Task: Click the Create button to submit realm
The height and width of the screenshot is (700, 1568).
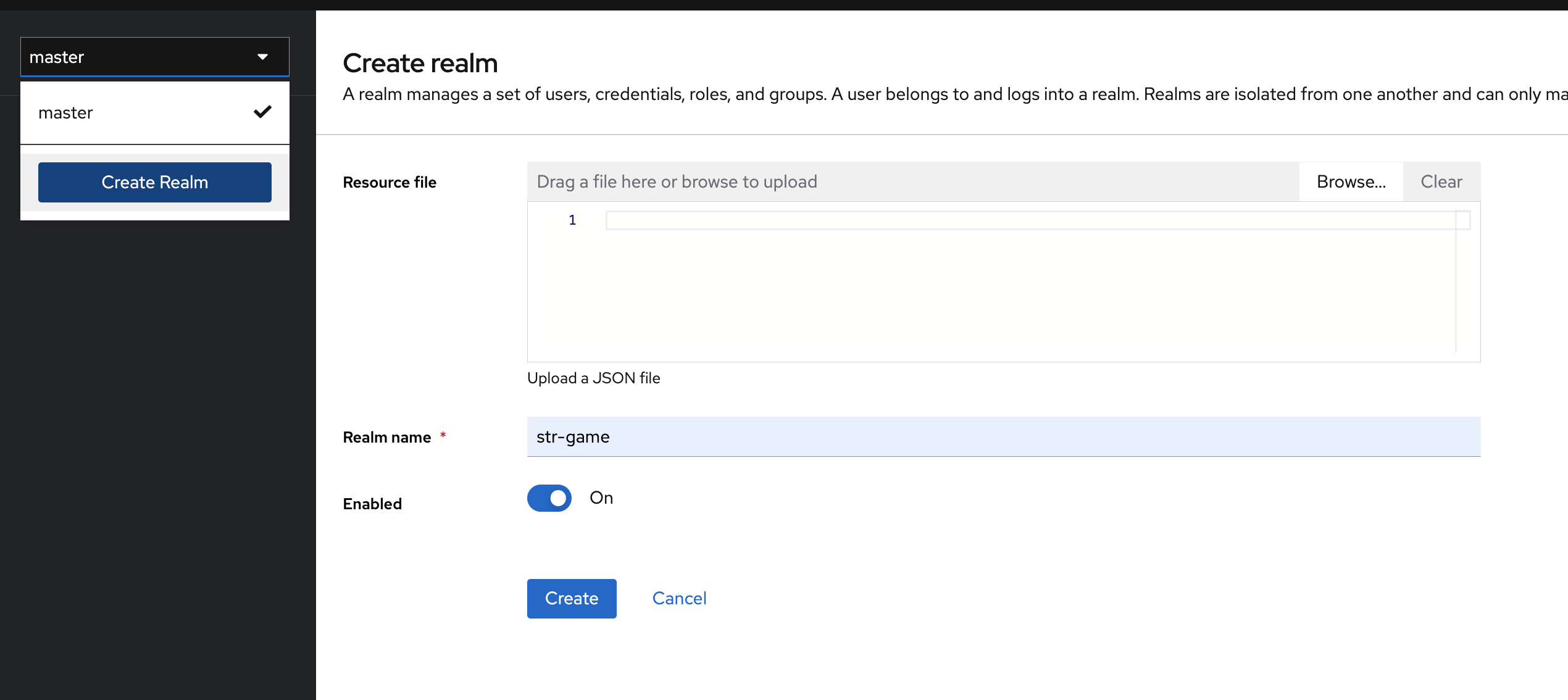Action: click(x=572, y=598)
